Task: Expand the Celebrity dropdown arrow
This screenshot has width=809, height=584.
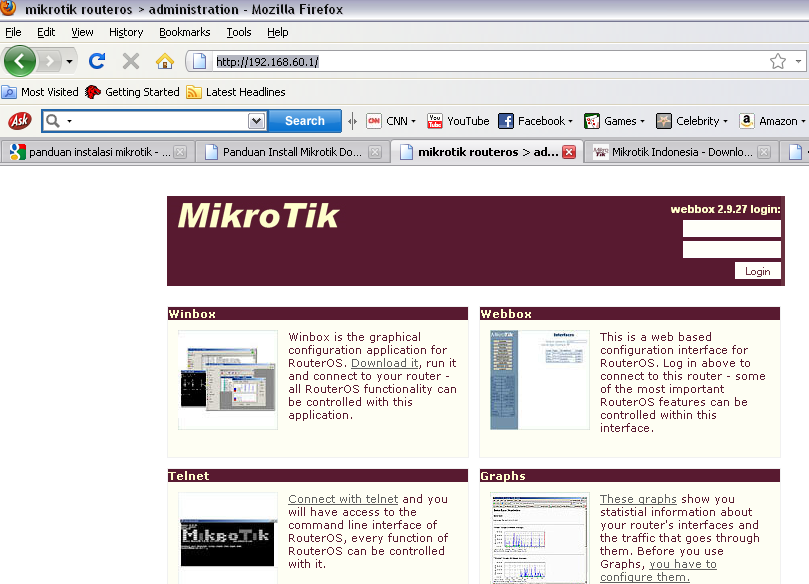Action: coord(725,122)
